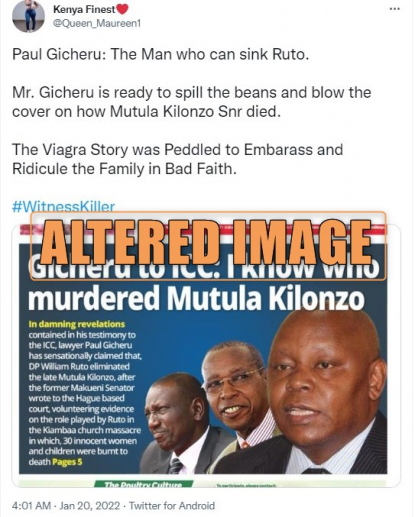Click 'In damning revelations' highlighted text

point(77,324)
